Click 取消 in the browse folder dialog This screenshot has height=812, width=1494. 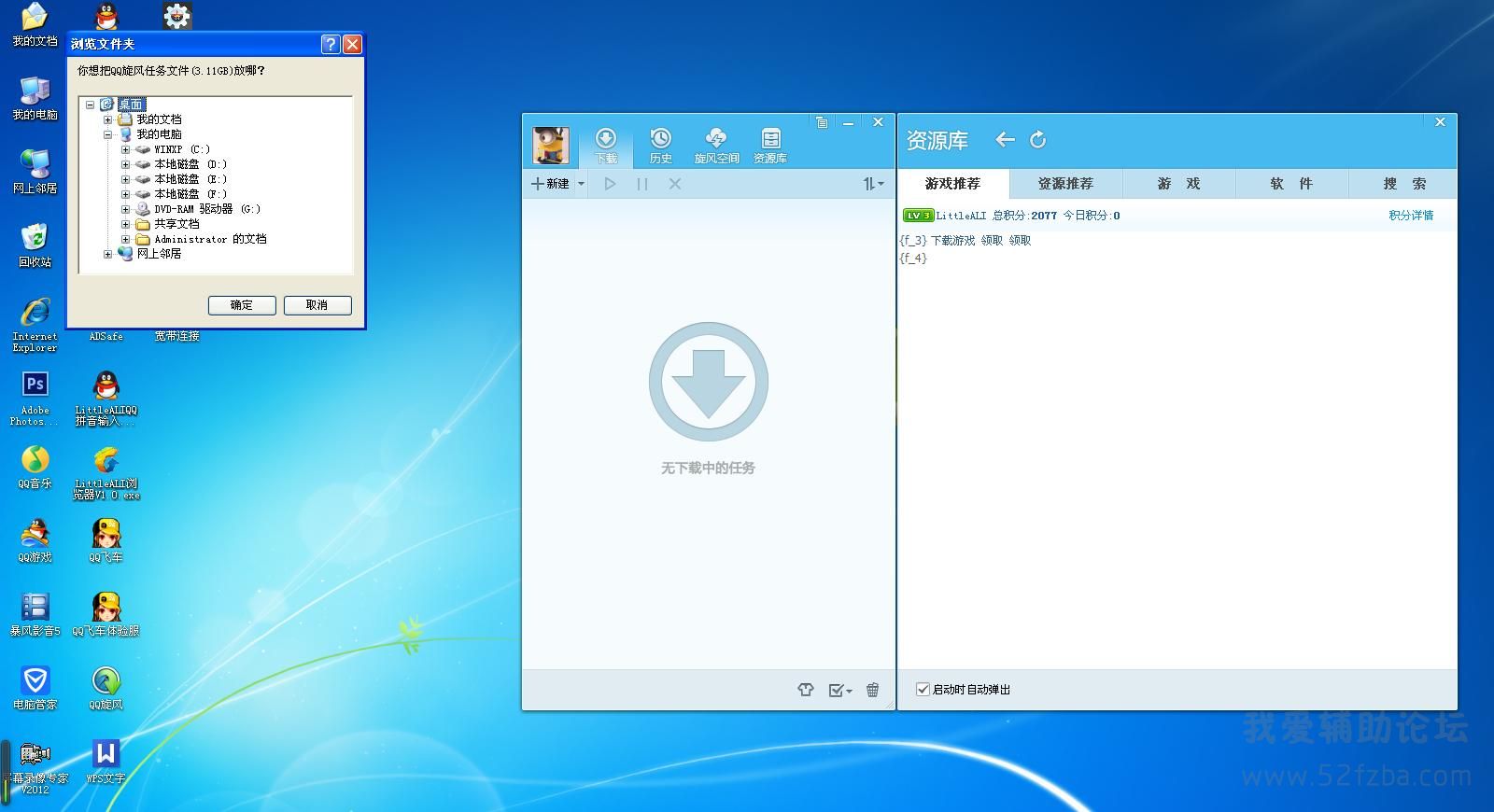coord(317,305)
